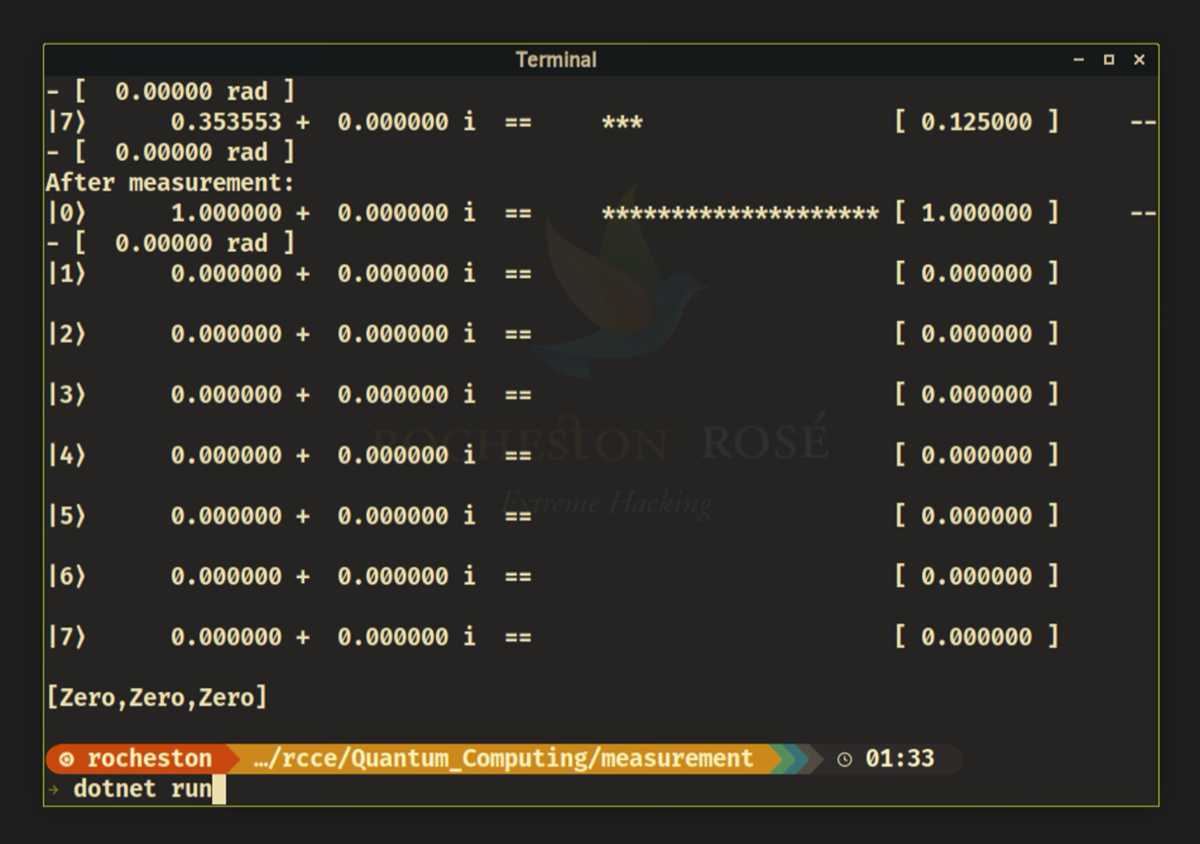Click the |4⟩ state label
The width and height of the screenshot is (1200, 844).
click(x=67, y=455)
